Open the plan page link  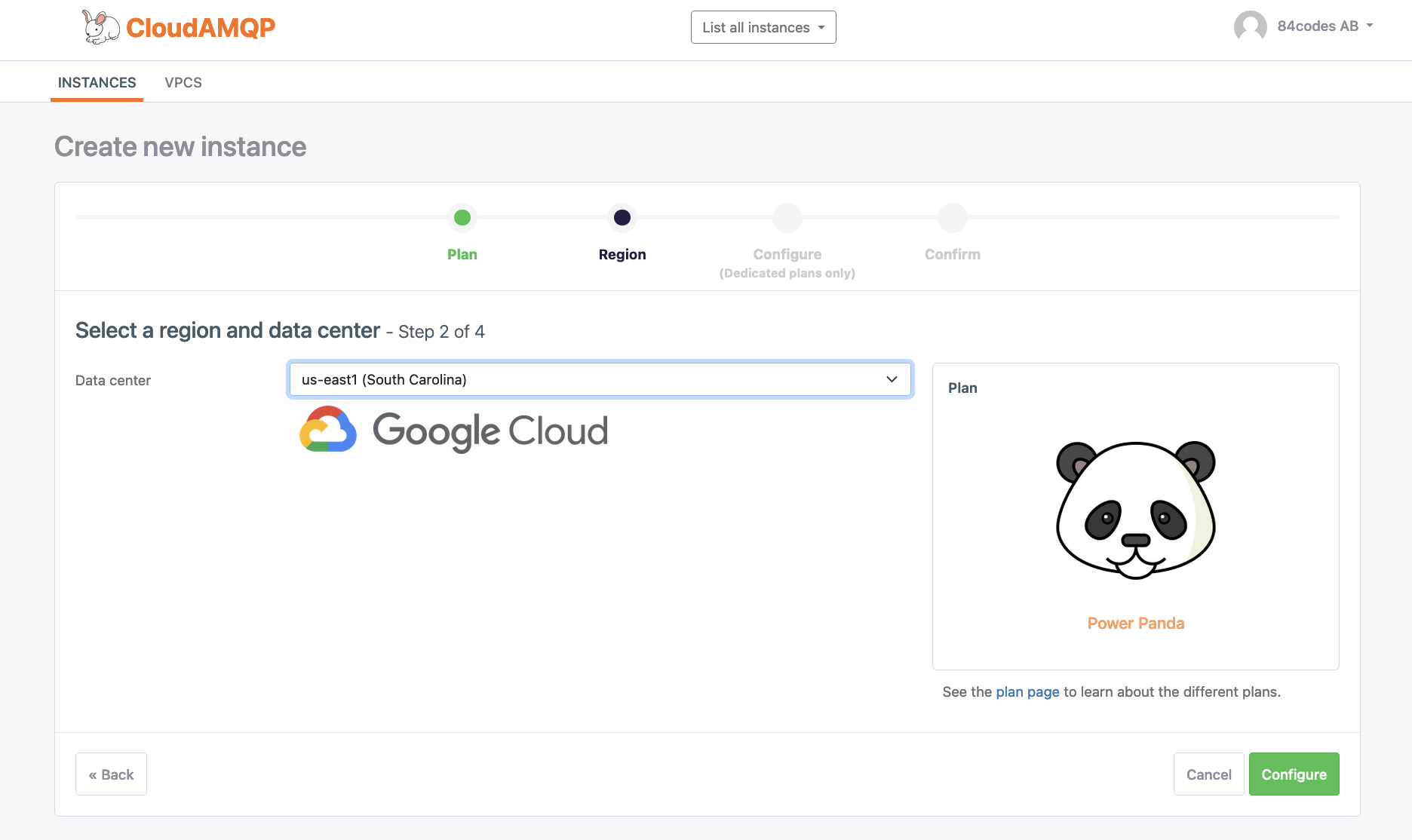tap(1027, 692)
